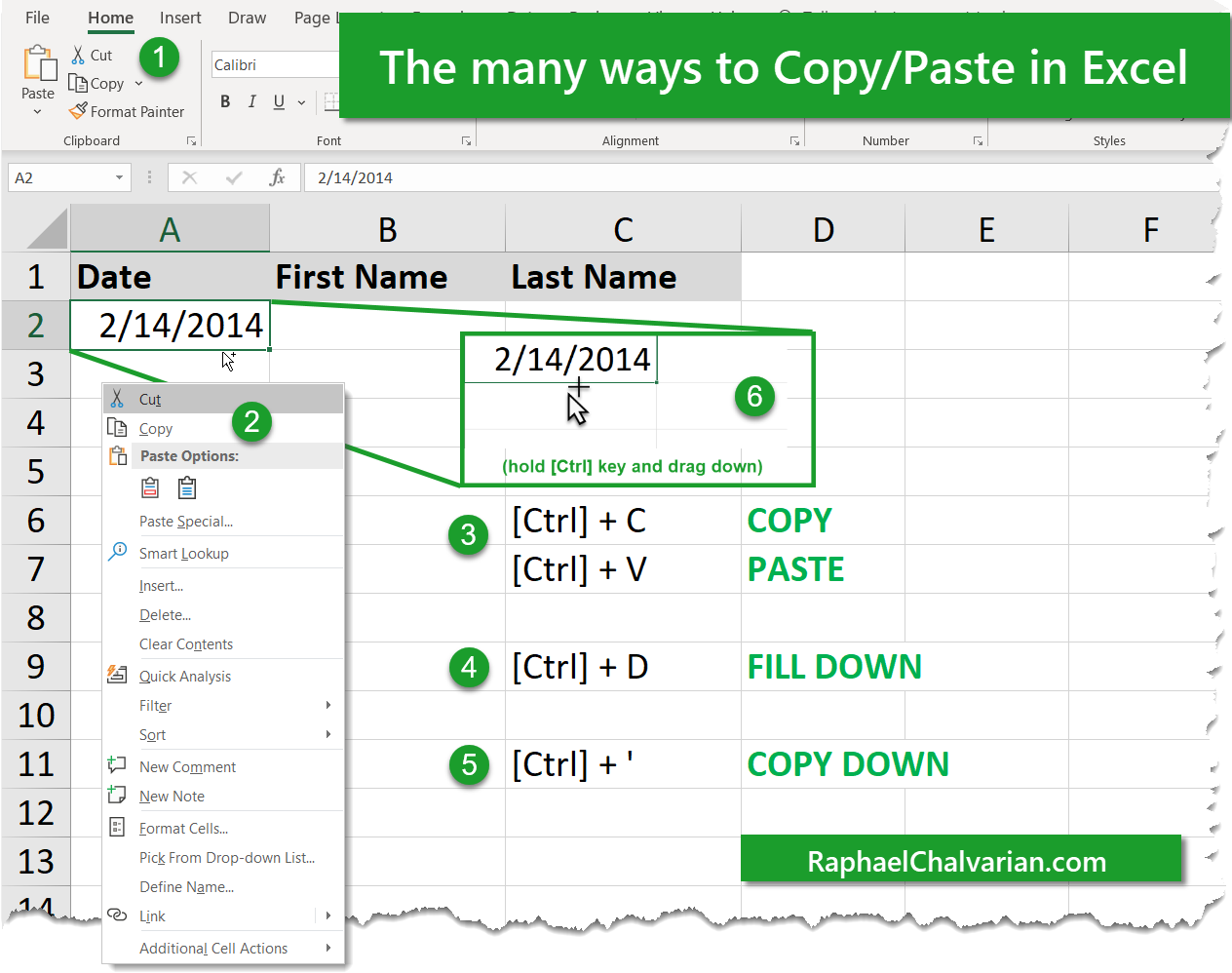The image size is (1232, 973).
Task: Choose Copy in the context menu
Action: coord(223,428)
